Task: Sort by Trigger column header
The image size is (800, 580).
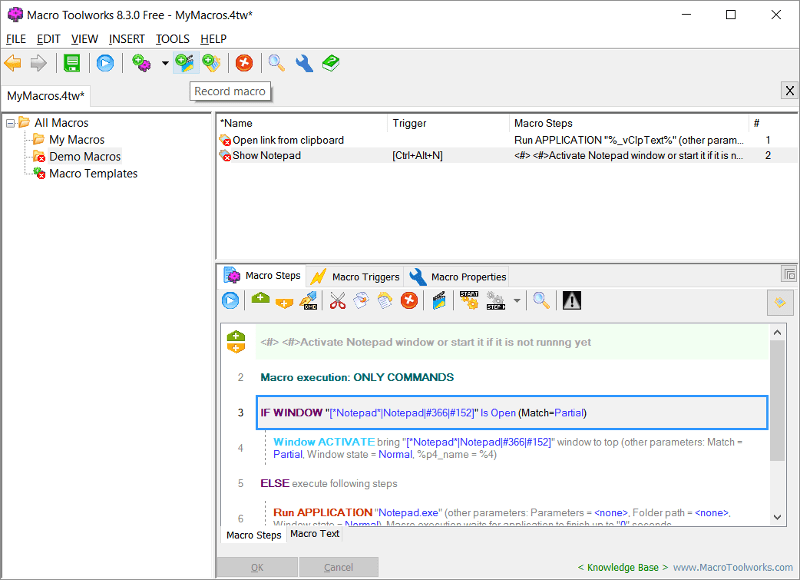Action: pyautogui.click(x=448, y=123)
